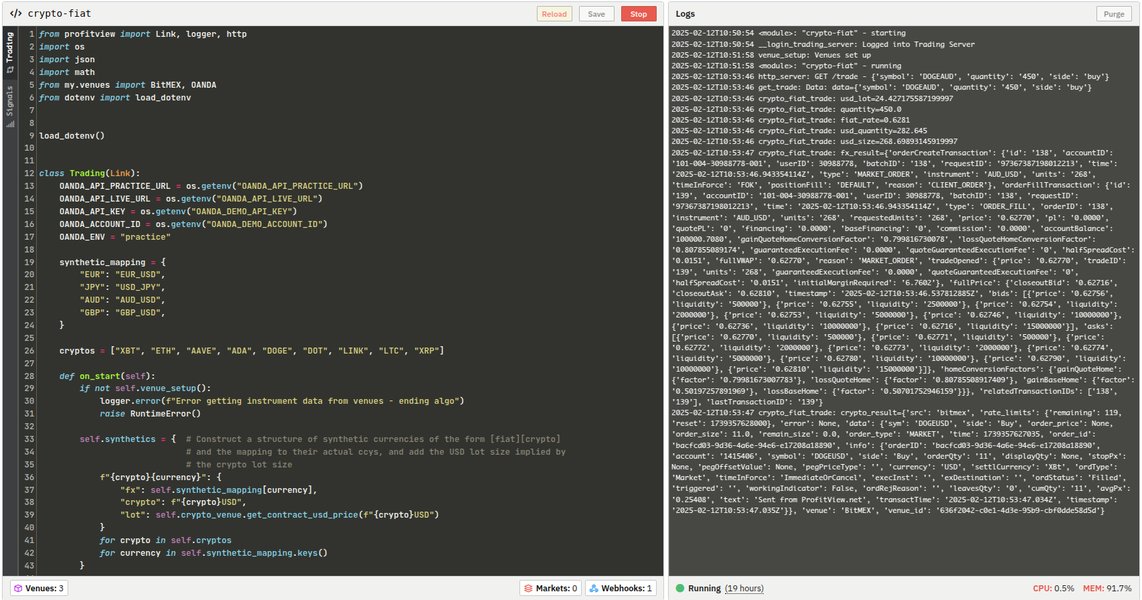Place cursor on 'from profitview import Link, logger, http'
1142x600 pixels.
point(143,34)
